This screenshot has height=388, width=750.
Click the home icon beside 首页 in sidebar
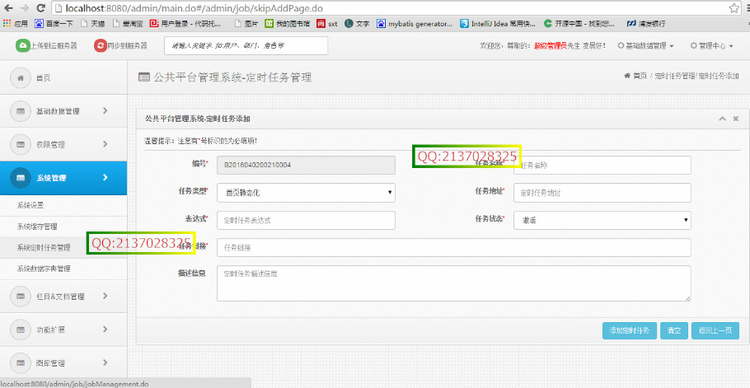point(20,78)
